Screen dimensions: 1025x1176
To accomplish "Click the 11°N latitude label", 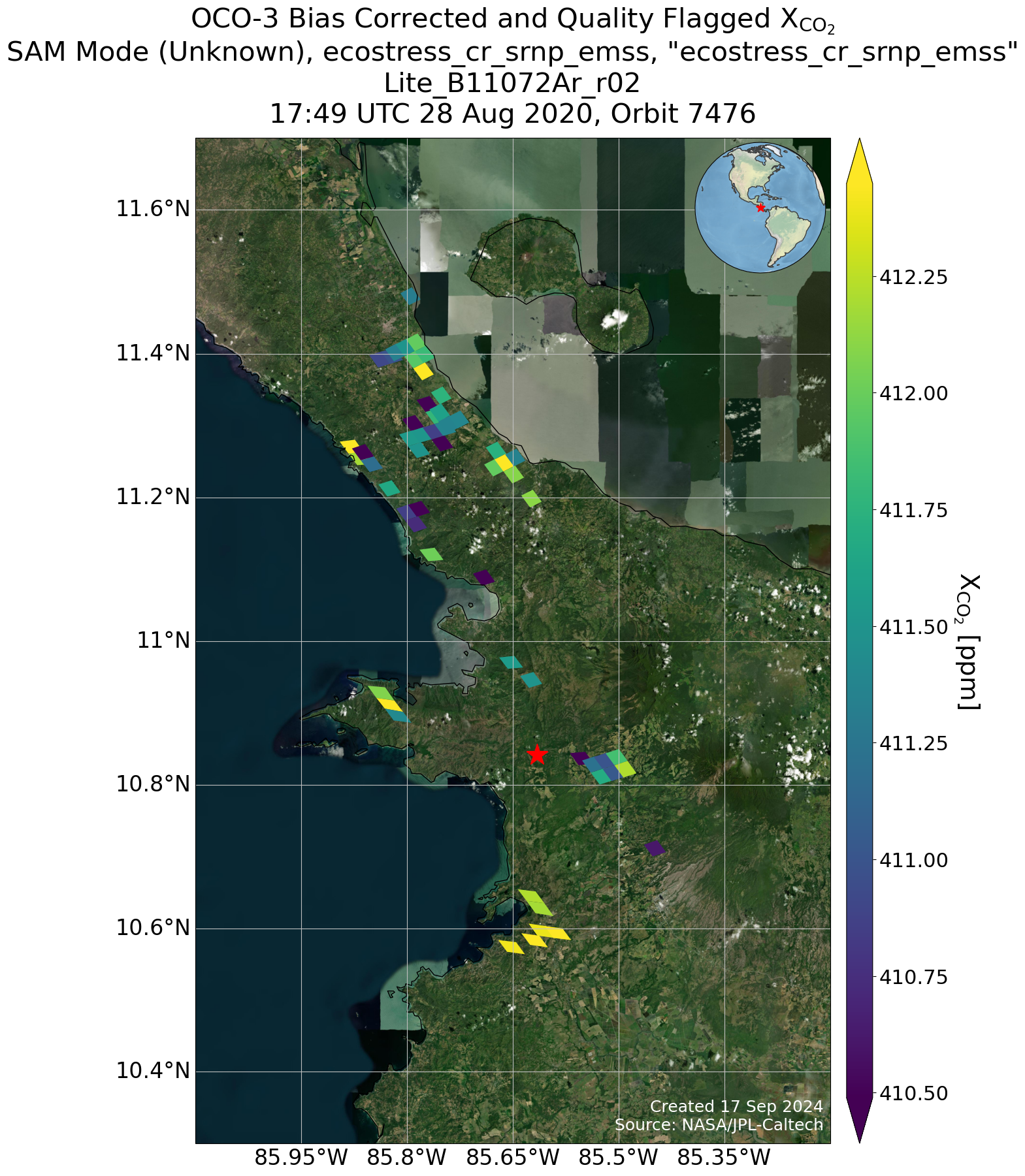I will click(163, 641).
